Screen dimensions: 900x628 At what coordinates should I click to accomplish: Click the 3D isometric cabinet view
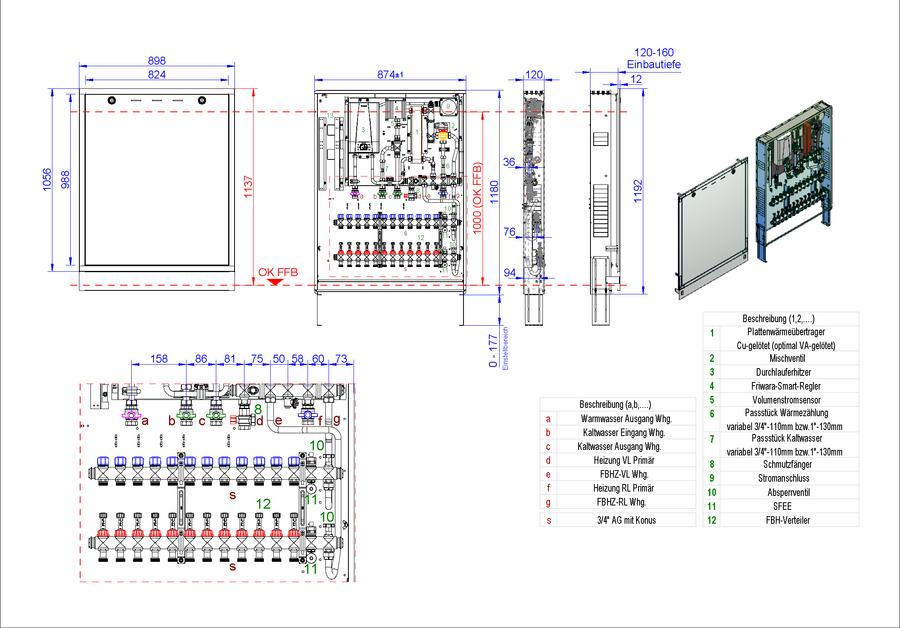[794, 183]
